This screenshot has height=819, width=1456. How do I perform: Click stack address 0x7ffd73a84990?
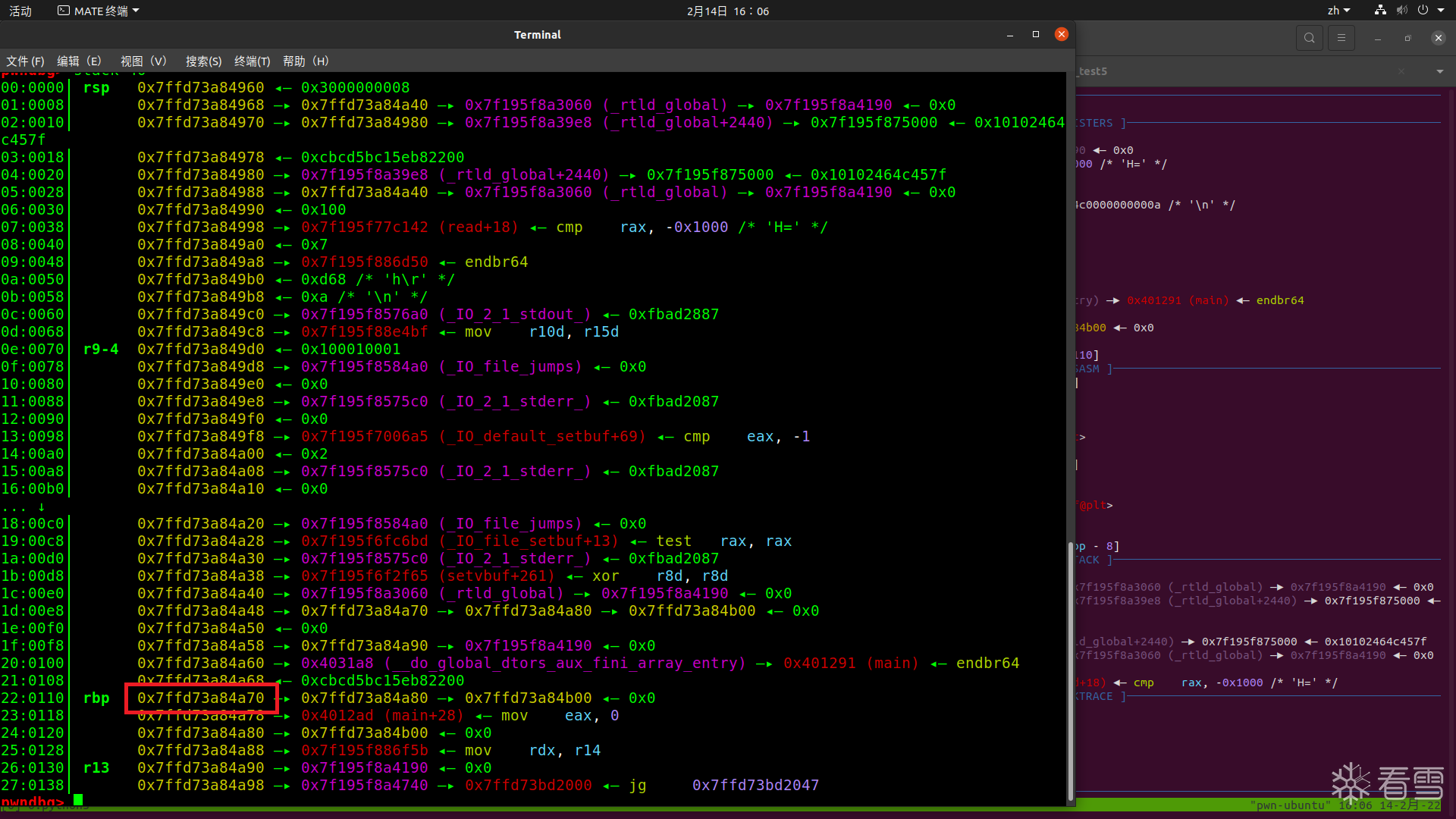coord(201,209)
